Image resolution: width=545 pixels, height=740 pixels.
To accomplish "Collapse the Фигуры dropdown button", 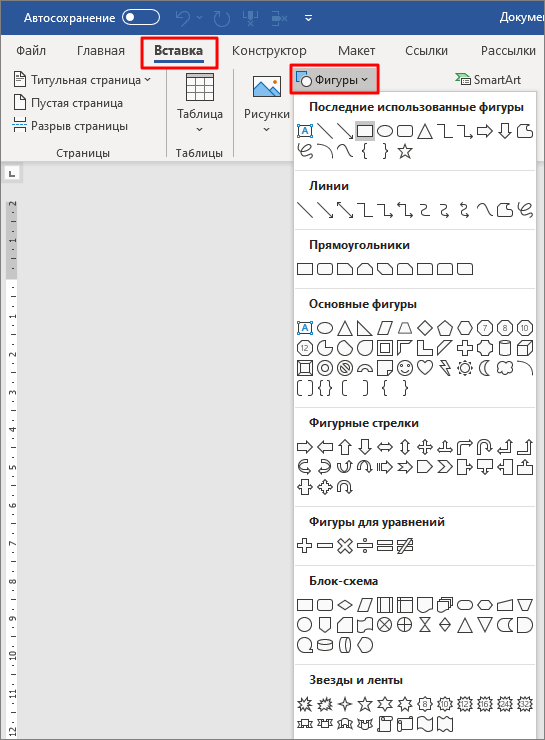I will 335,80.
